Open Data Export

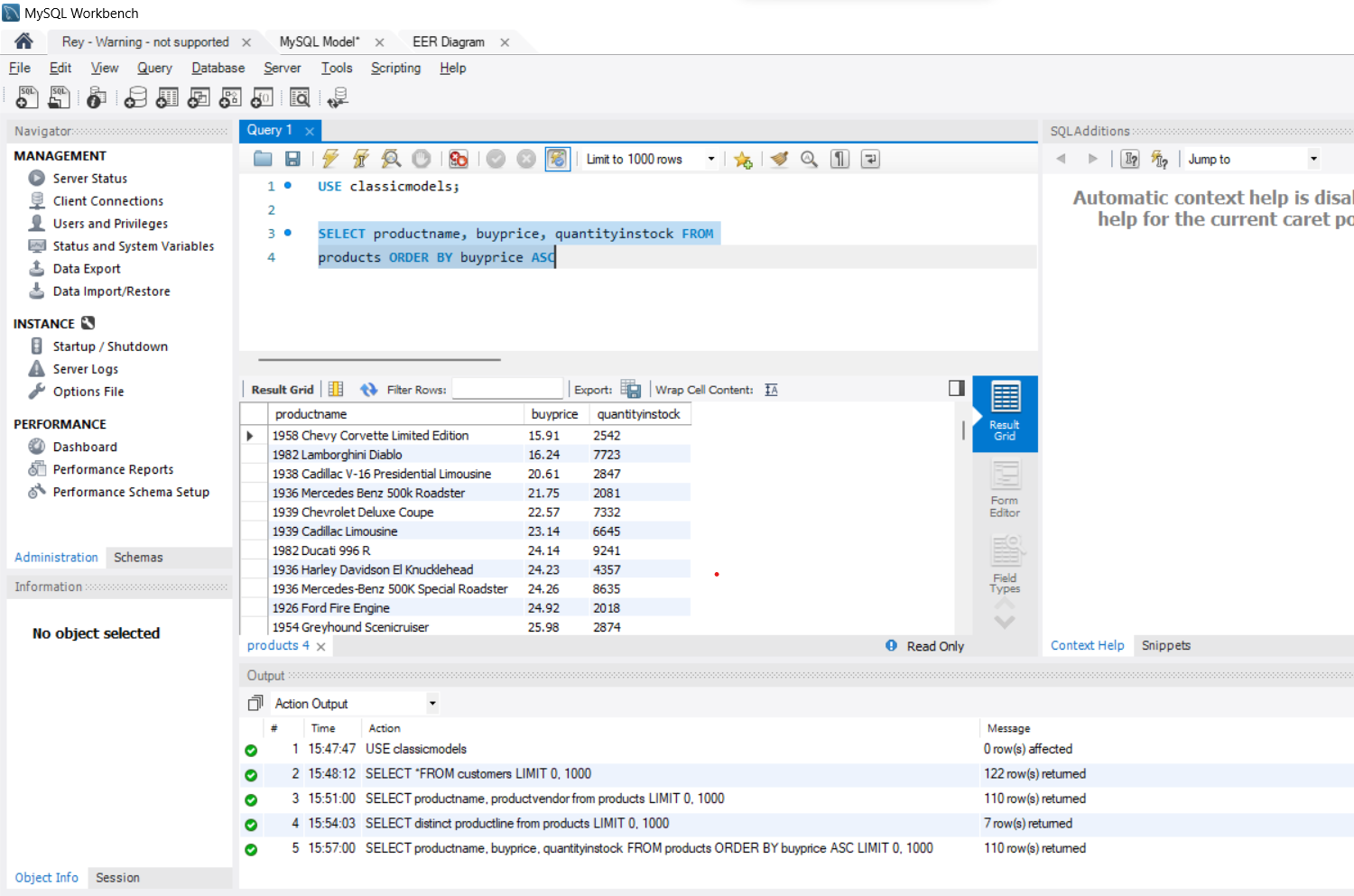tap(87, 269)
